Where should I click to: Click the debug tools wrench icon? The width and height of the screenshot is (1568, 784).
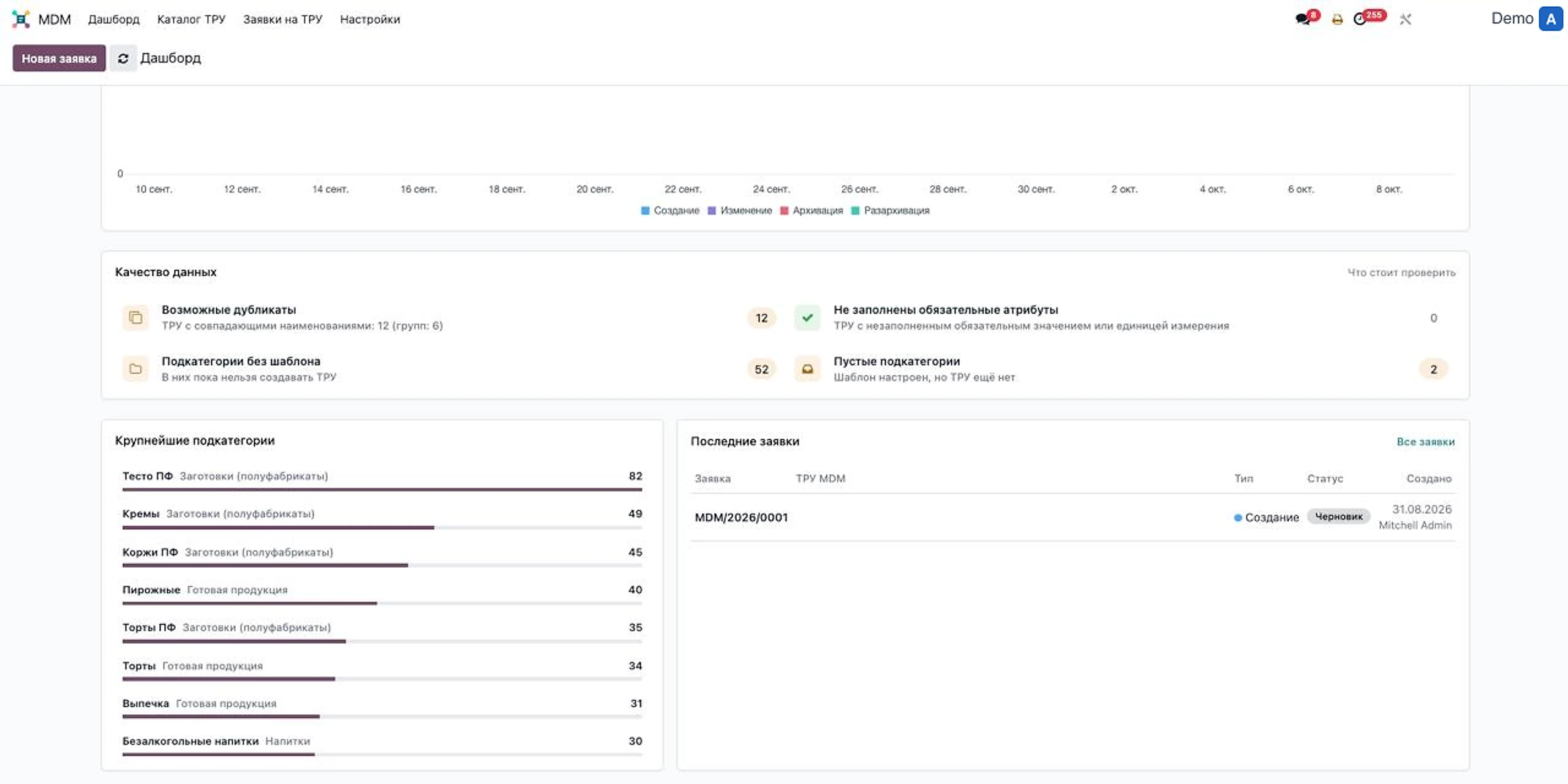click(1405, 20)
